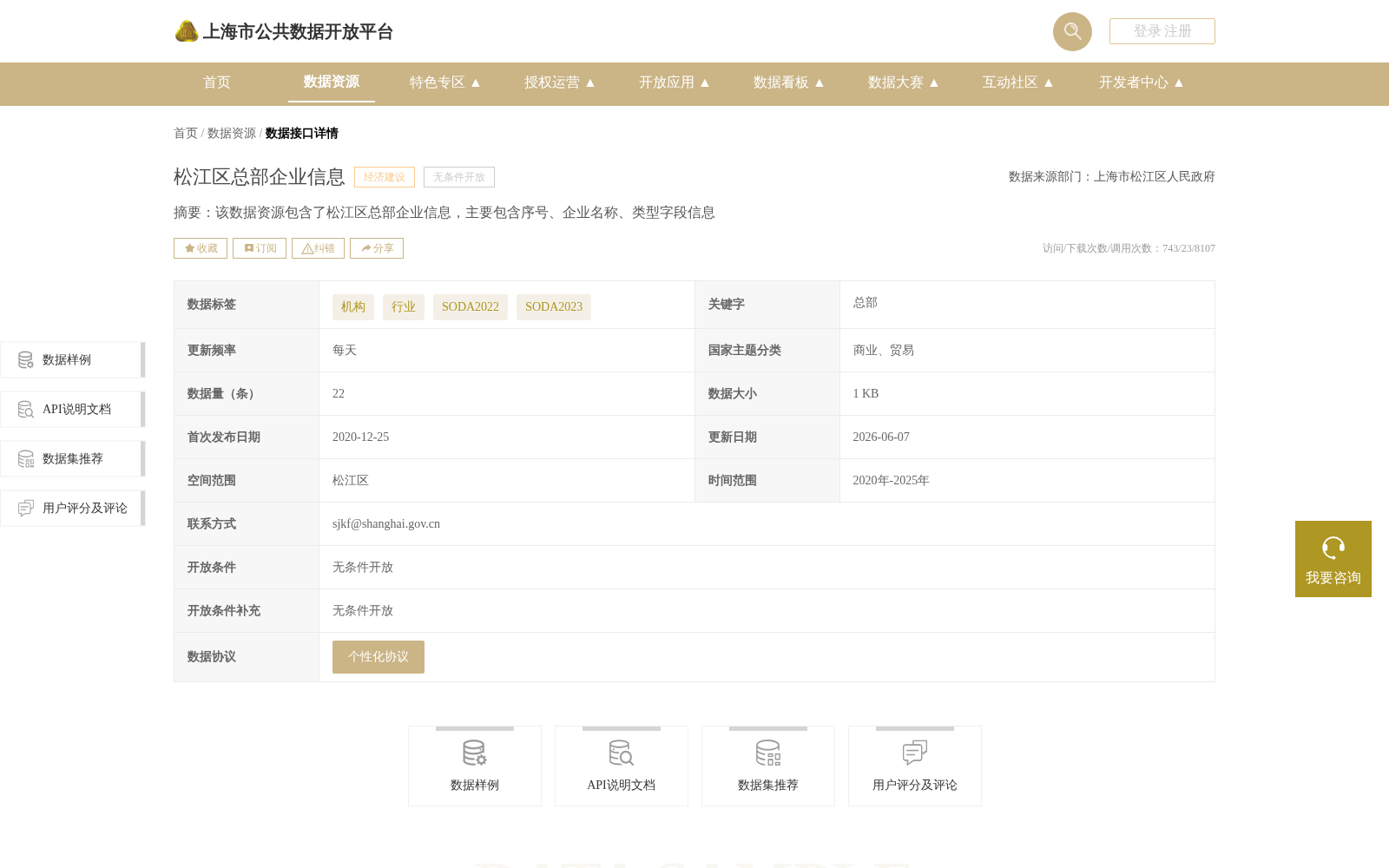Click 用户评分及评论 label under bottom card

(915, 786)
